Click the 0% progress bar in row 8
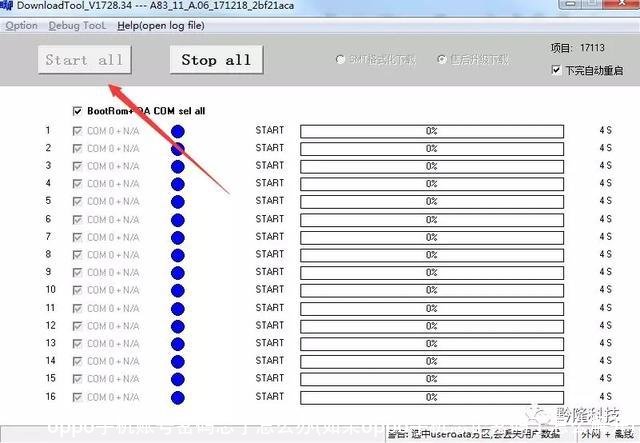This screenshot has width=640, height=443. [x=431, y=255]
